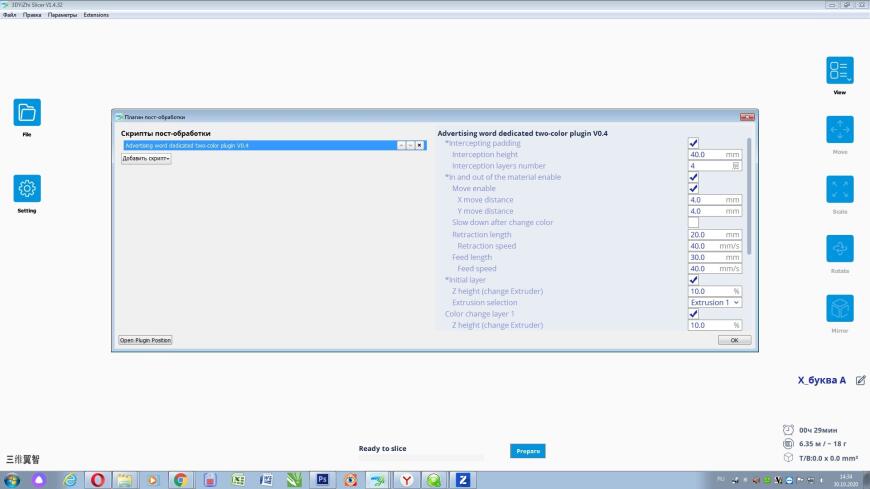Open Photoshop from the taskbar
Screen dimensions: 870x489
pos(322,480)
